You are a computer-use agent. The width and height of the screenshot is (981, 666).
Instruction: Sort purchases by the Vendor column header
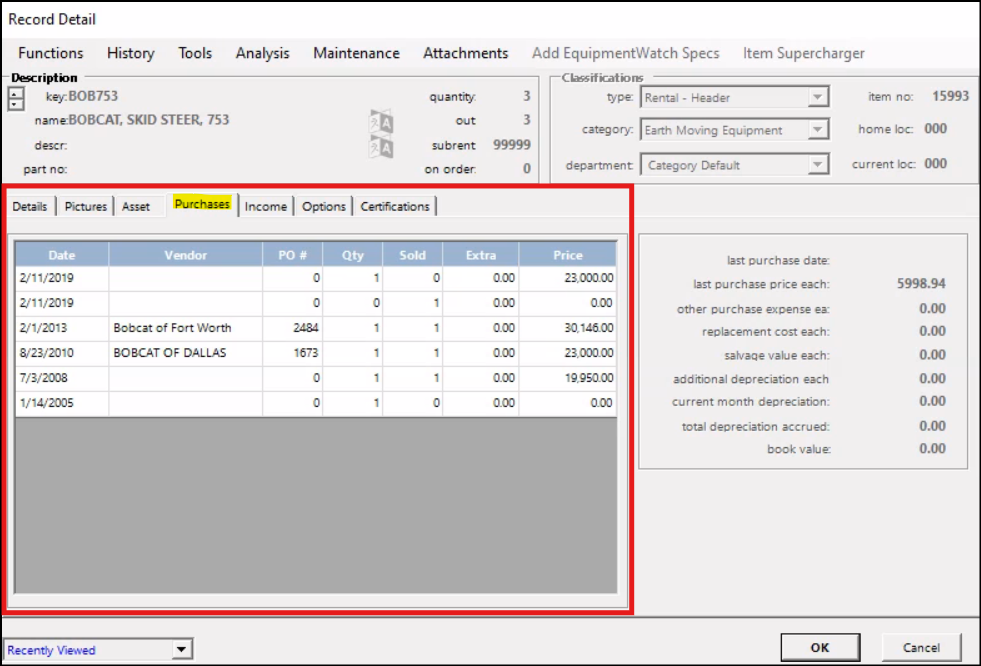point(185,255)
